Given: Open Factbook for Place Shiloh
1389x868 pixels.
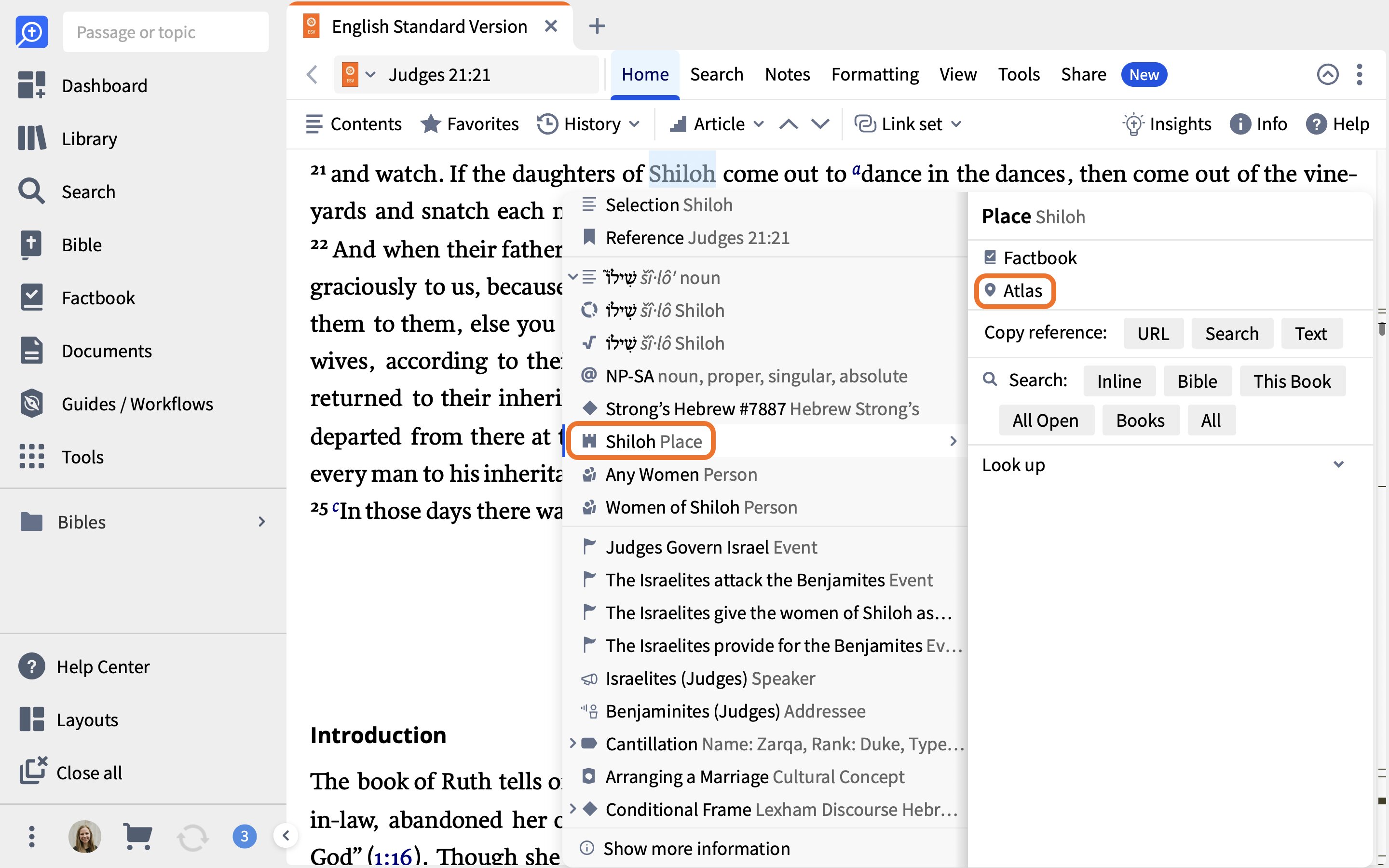Looking at the screenshot, I should tap(1030, 258).
